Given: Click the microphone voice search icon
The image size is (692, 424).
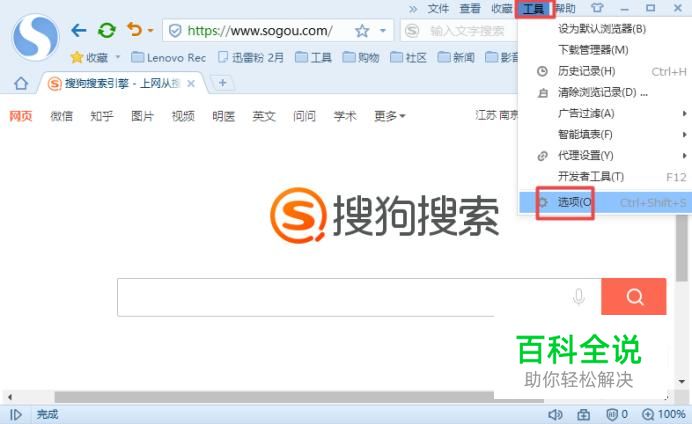Looking at the screenshot, I should tap(579, 296).
